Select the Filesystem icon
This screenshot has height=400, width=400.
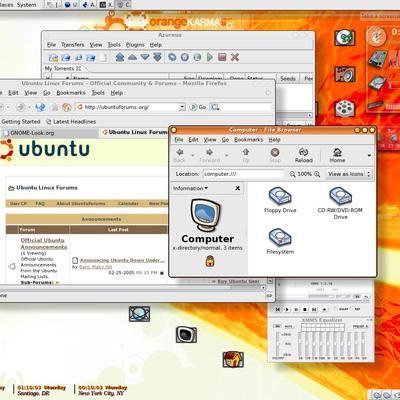point(280,237)
